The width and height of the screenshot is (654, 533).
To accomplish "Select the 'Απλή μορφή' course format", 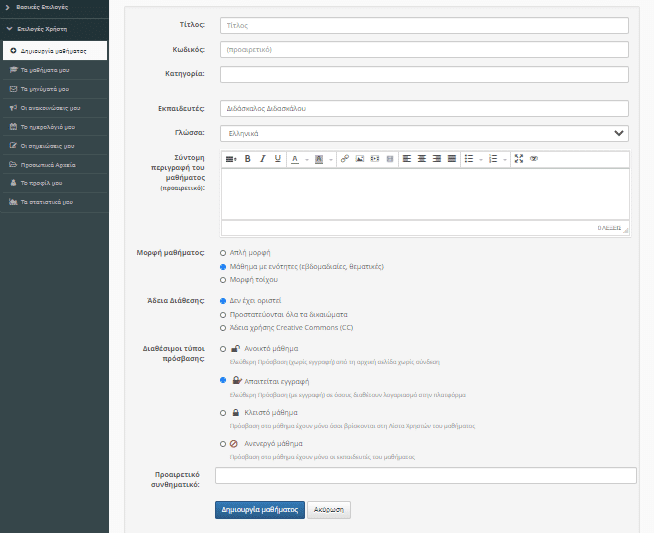I will point(222,253).
